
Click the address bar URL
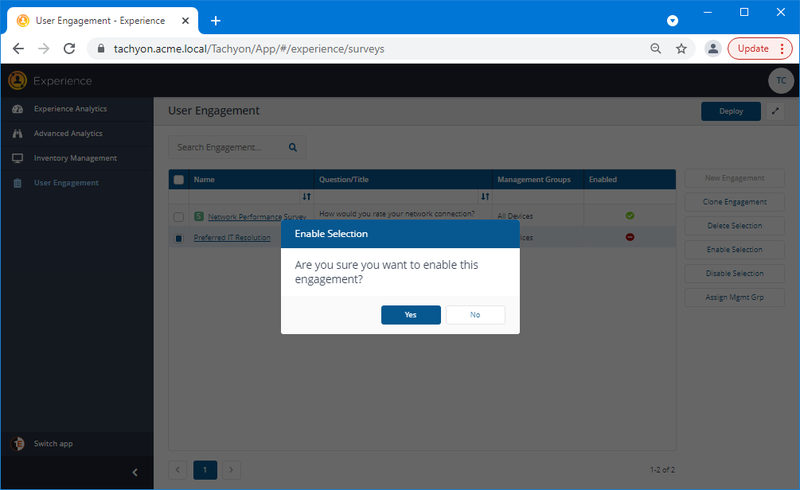click(249, 49)
